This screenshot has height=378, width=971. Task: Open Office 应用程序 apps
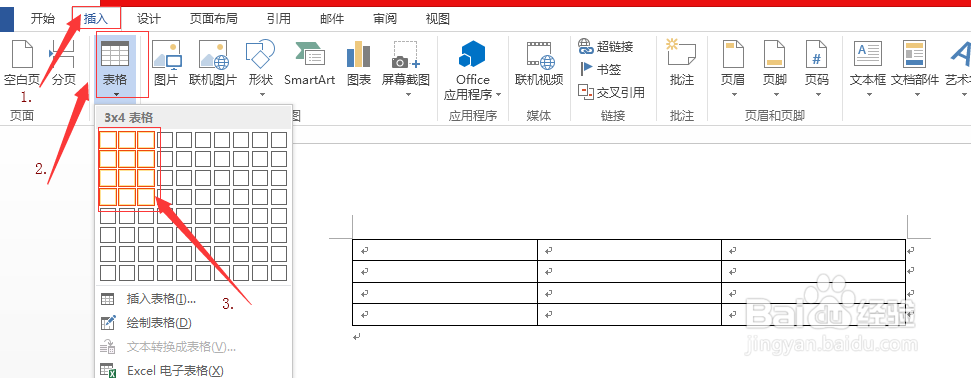click(472, 69)
